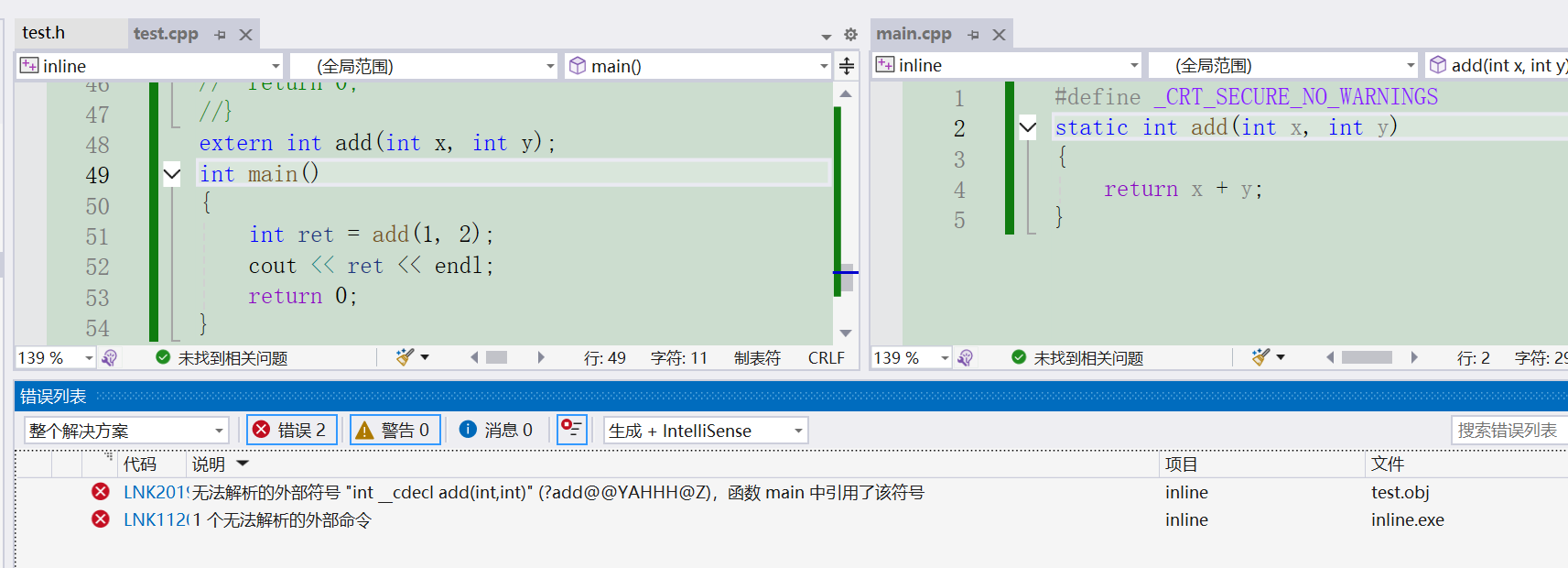The width and height of the screenshot is (1568, 568).
Task: Click the CRLF line ending indicator
Action: [827, 358]
